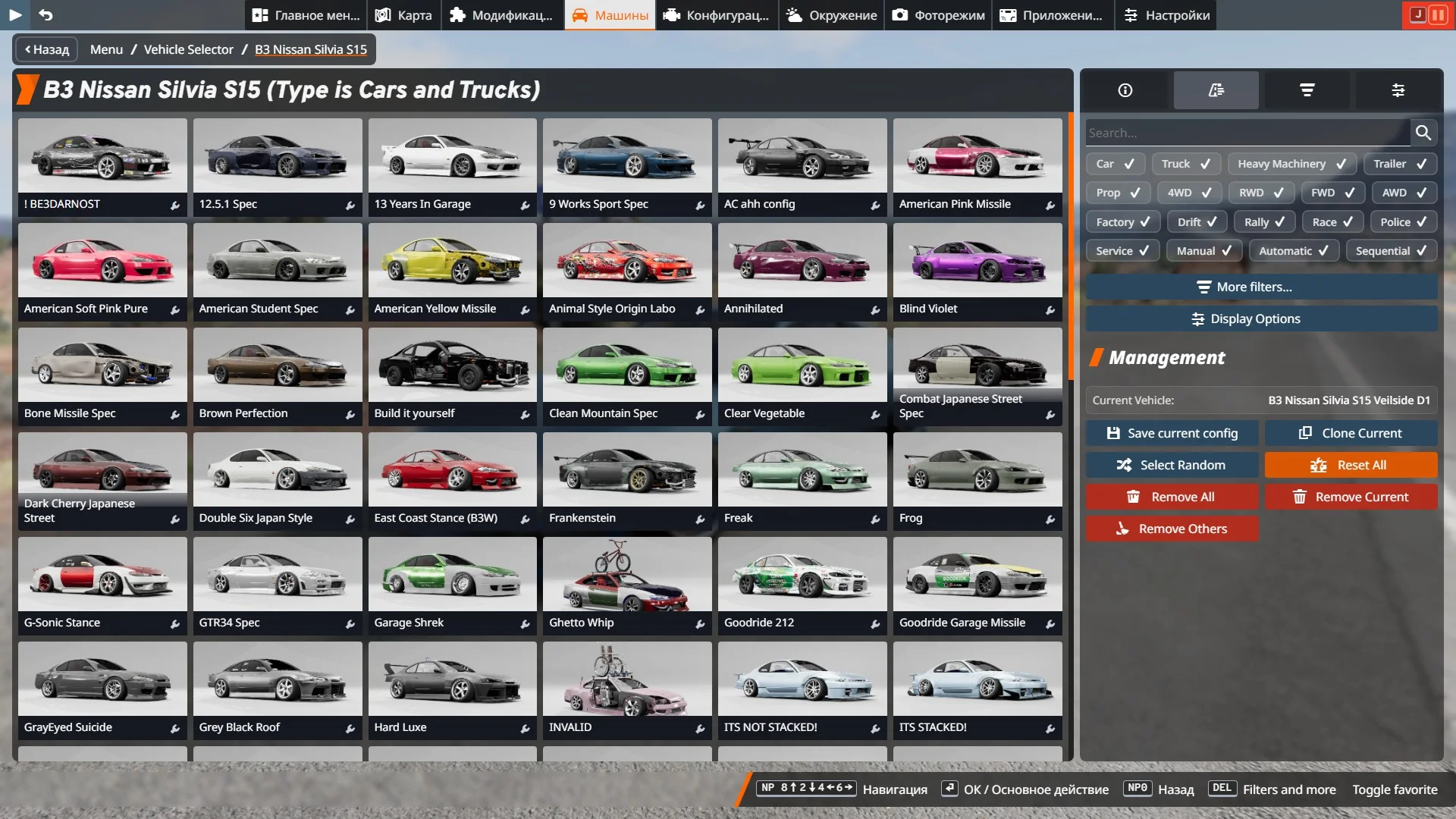Open the Модификации menu tab
Image resolution: width=1456 pixels, height=819 pixels.
coord(501,15)
